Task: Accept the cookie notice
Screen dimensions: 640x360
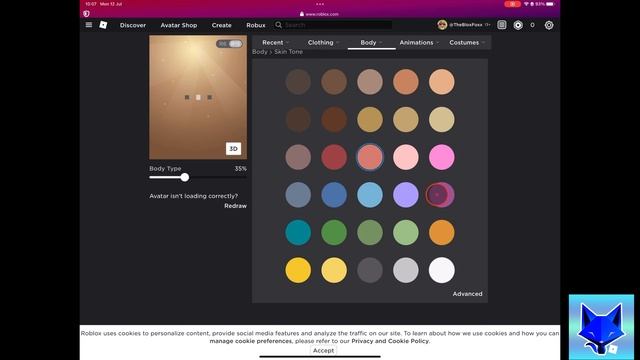Action: [x=323, y=351]
